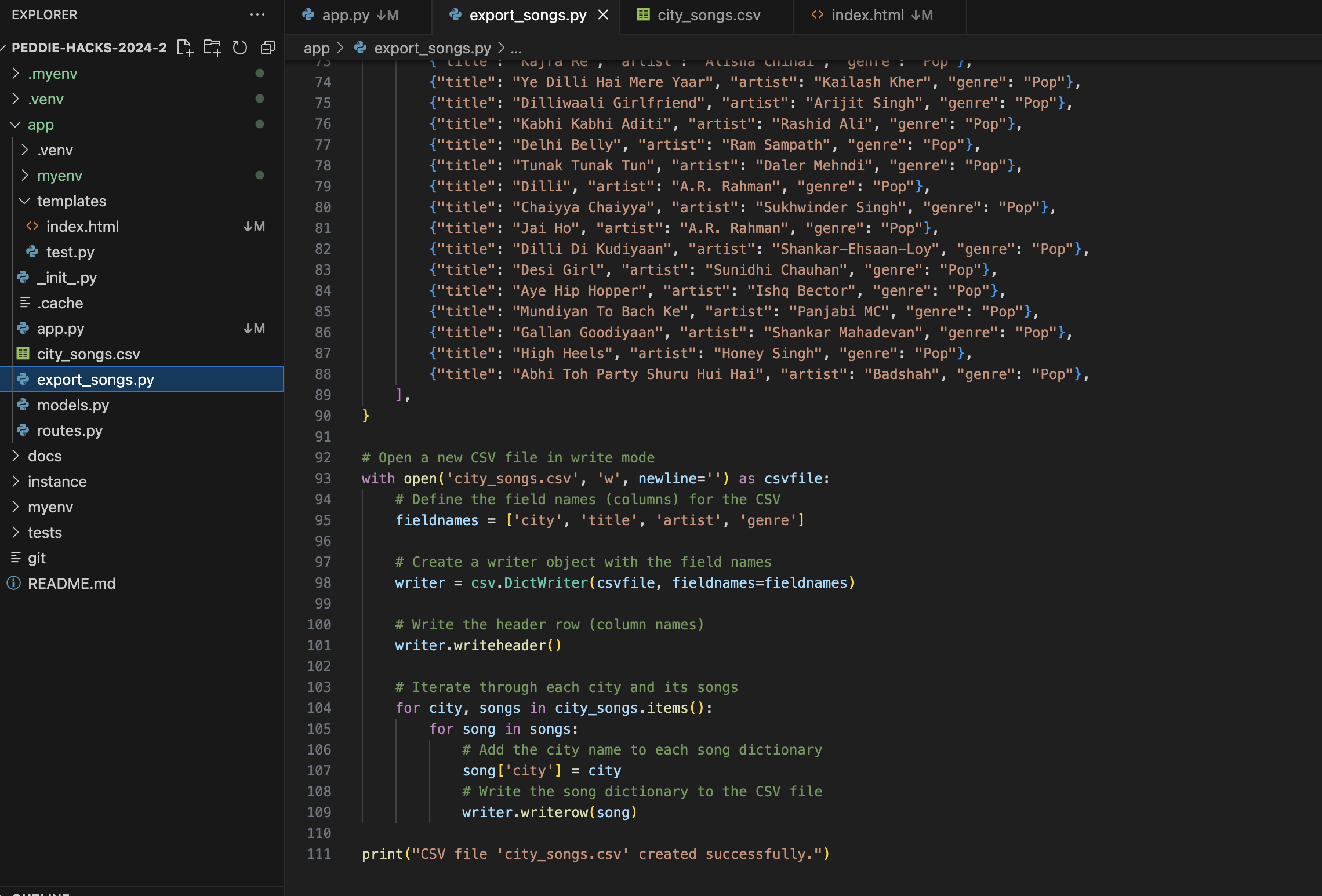Refresh the explorer with the refresh icon
Screen dimensions: 1322x896
click(240, 48)
